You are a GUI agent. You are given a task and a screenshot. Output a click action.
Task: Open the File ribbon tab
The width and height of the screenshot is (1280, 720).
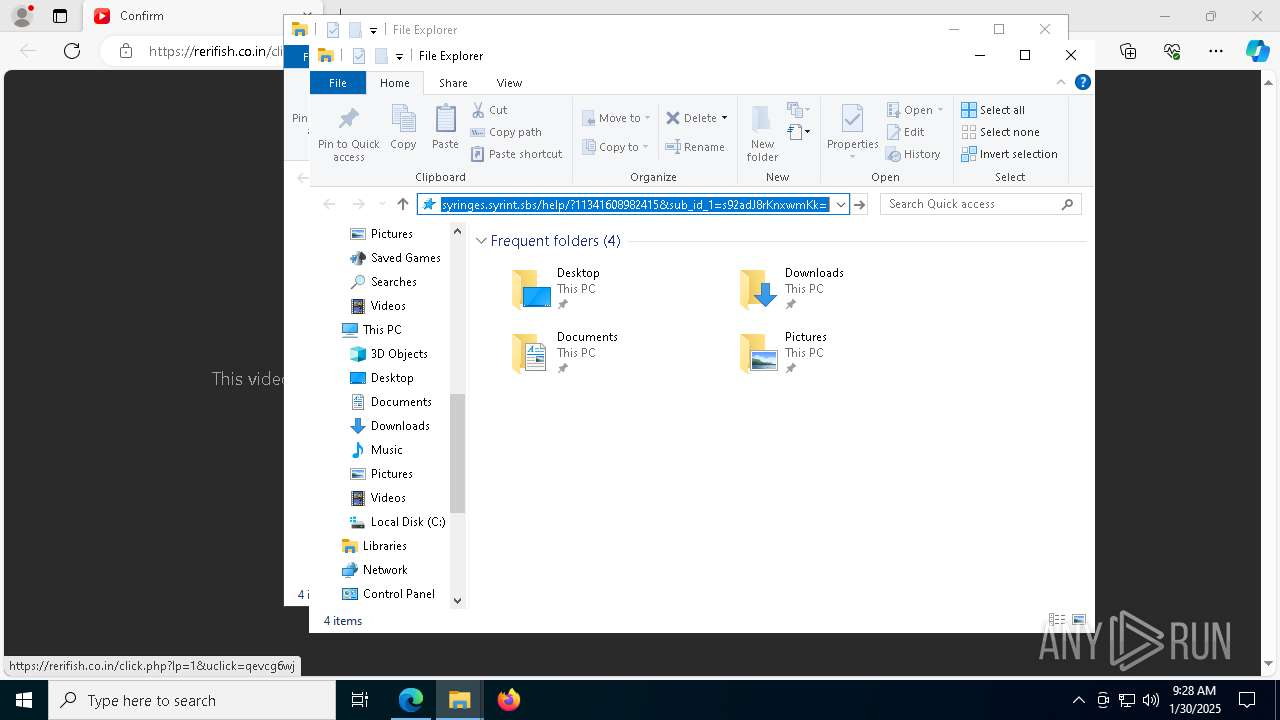tap(338, 83)
